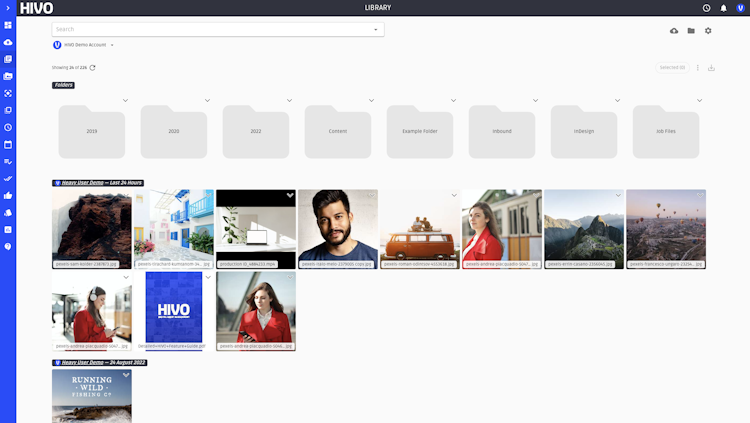The width and height of the screenshot is (750, 423).
Task: Refresh the showing count with the reload icon
Action: (x=92, y=67)
